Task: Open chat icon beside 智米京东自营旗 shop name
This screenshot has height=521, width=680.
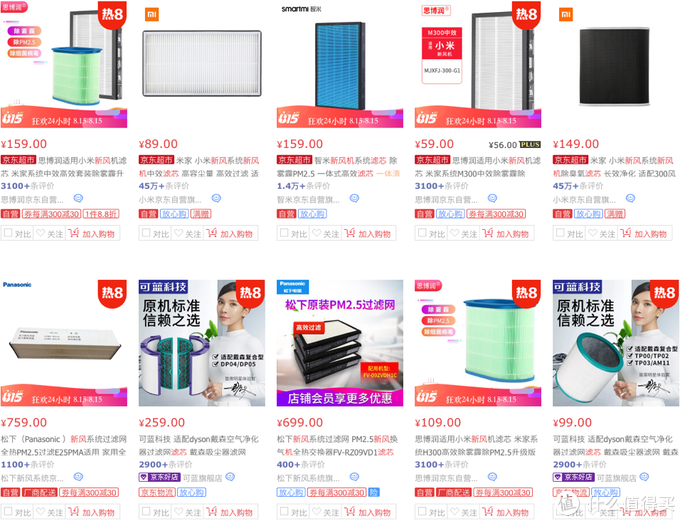Action: coord(354,198)
